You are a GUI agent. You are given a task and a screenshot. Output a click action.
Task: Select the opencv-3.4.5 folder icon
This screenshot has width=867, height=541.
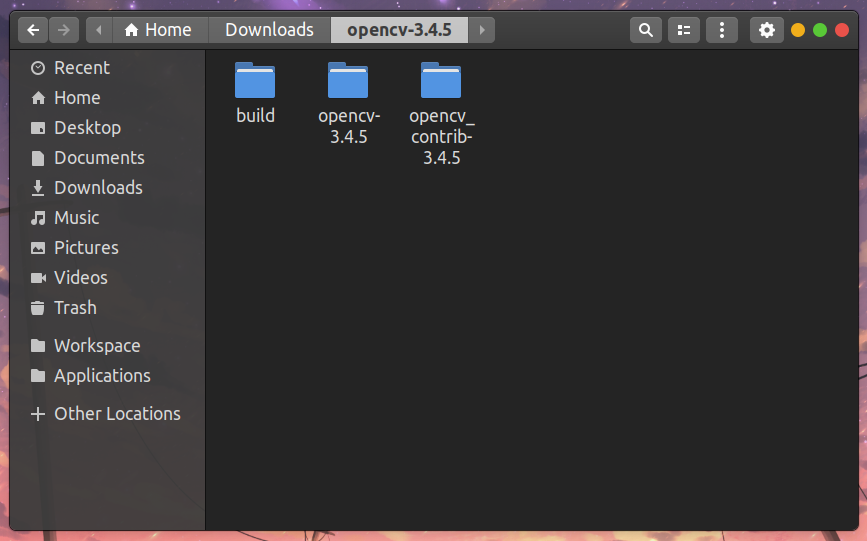click(x=348, y=80)
